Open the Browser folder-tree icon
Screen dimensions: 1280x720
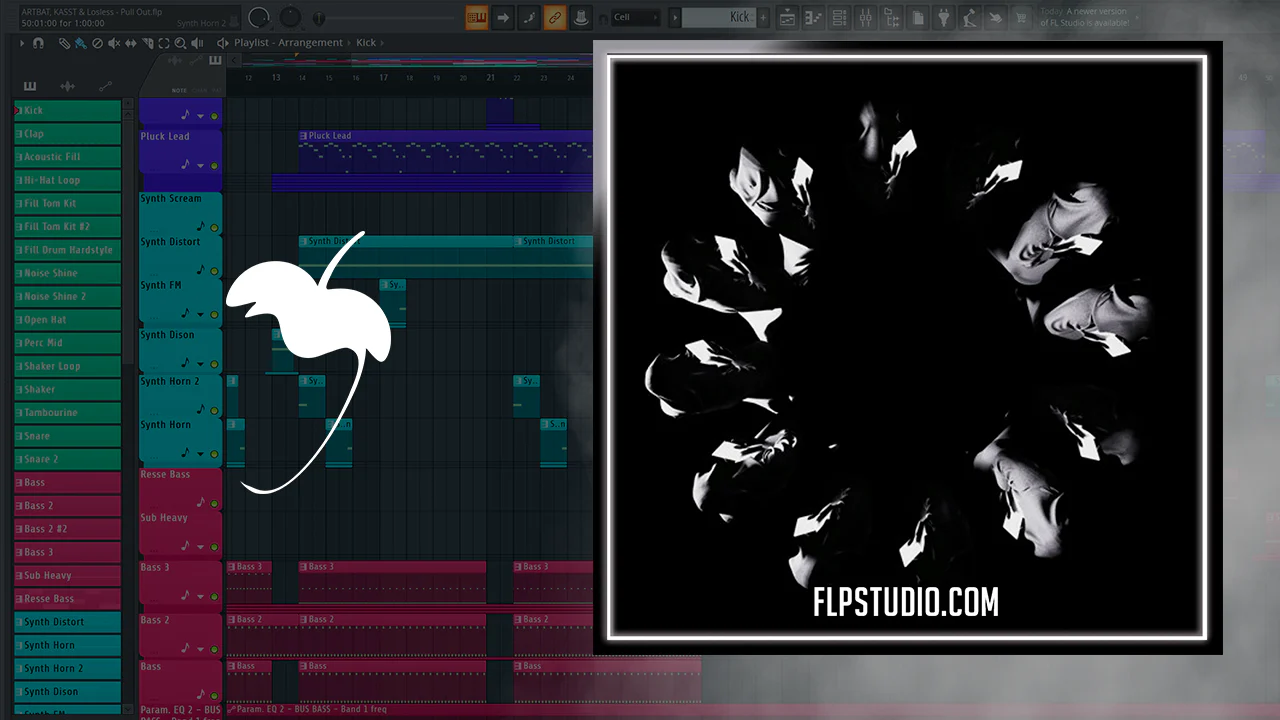click(892, 17)
